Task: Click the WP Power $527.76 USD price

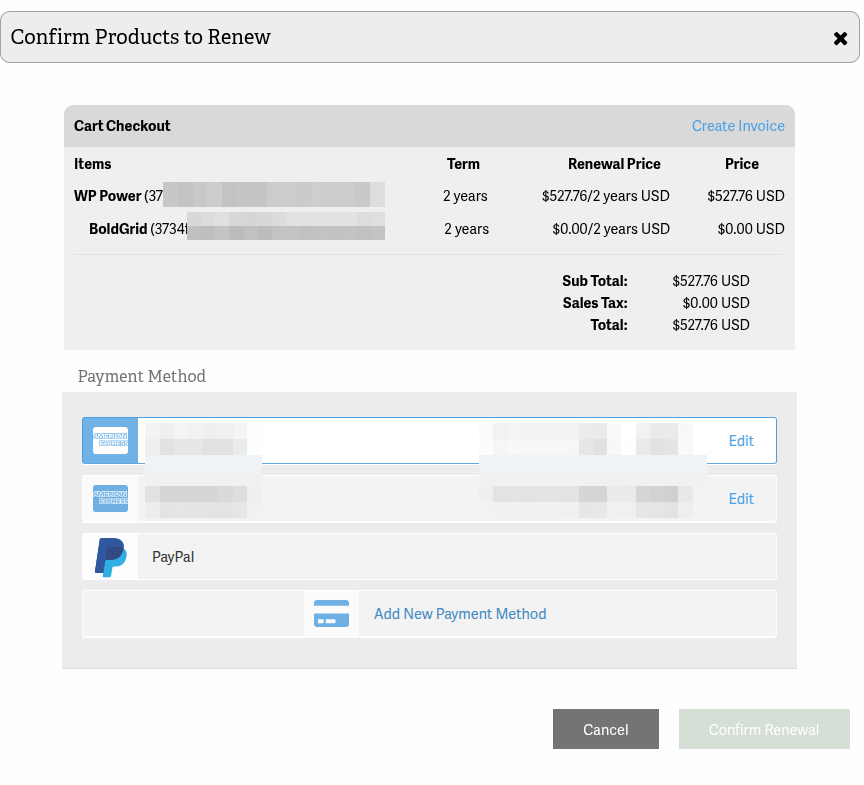Action: pyautogui.click(x=746, y=196)
